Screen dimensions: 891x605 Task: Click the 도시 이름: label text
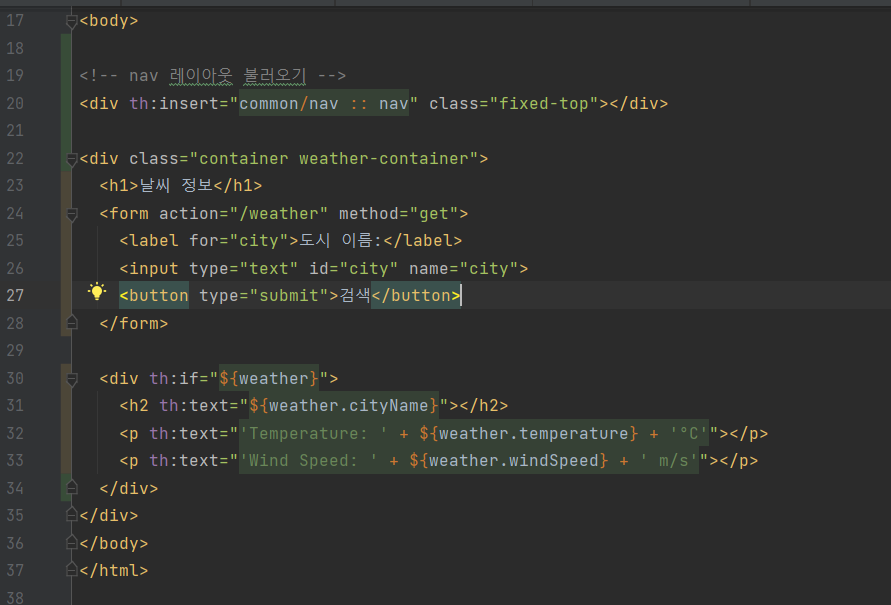pyautogui.click(x=341, y=241)
